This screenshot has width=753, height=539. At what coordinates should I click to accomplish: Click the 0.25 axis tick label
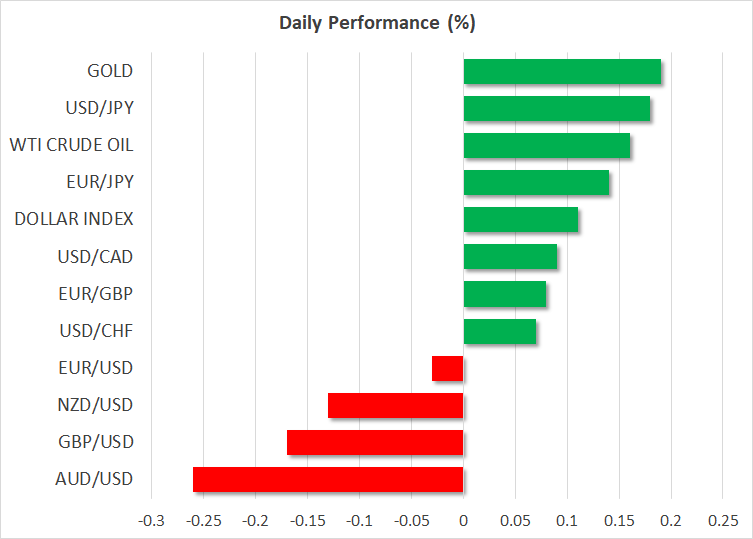[x=722, y=521]
